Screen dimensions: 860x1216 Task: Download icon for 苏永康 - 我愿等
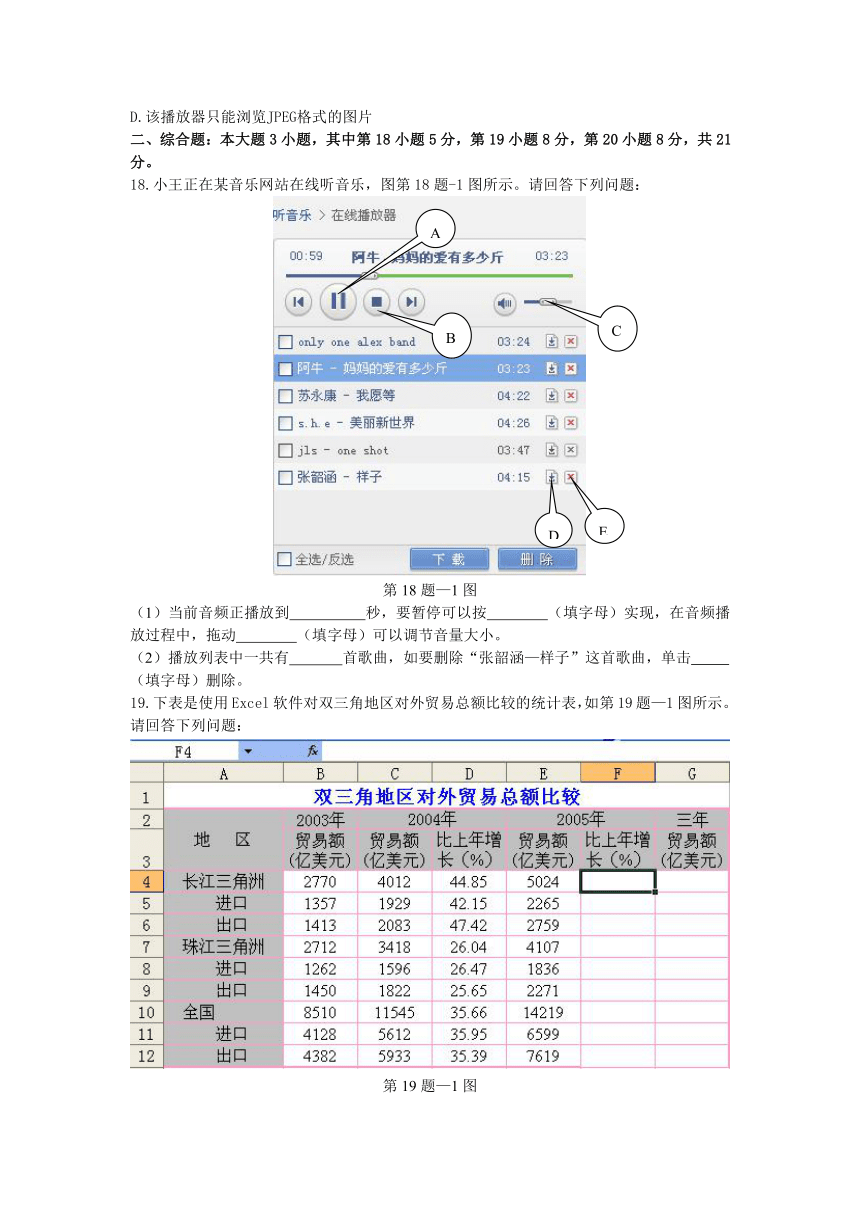pyautogui.click(x=552, y=396)
